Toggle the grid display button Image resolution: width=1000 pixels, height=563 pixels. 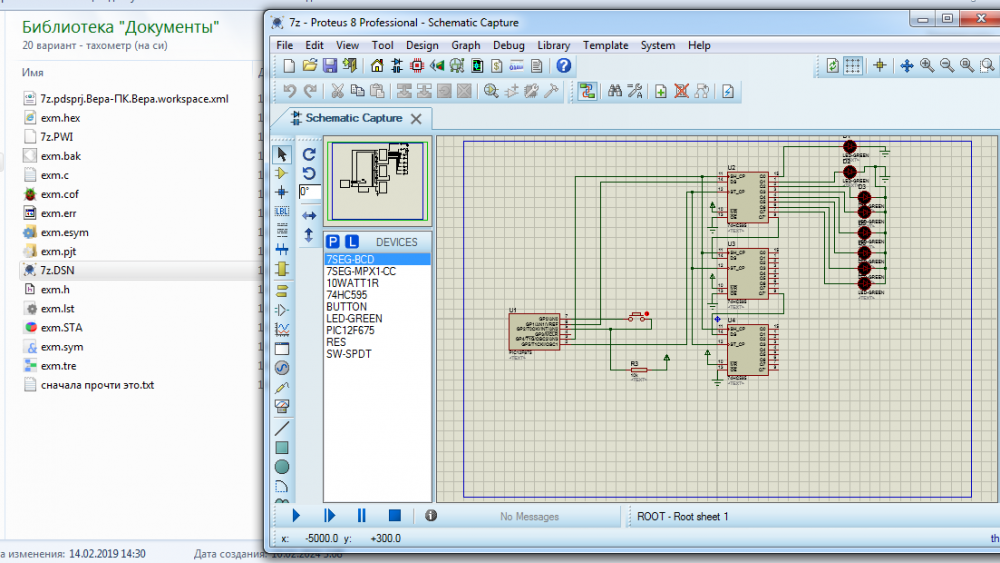click(x=852, y=66)
